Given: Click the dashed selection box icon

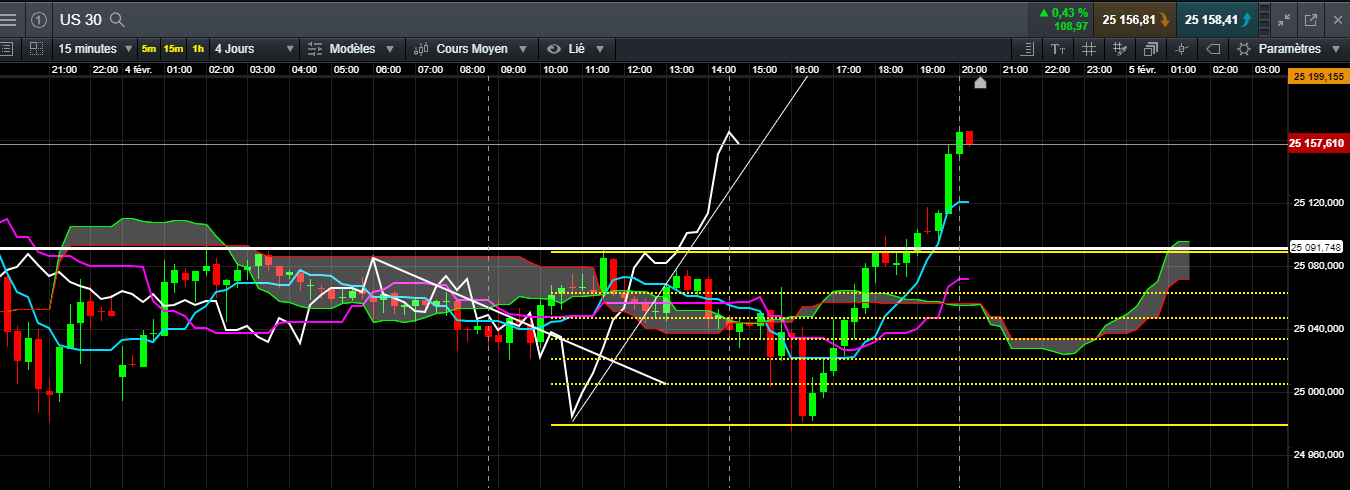Looking at the screenshot, I should point(36,48).
